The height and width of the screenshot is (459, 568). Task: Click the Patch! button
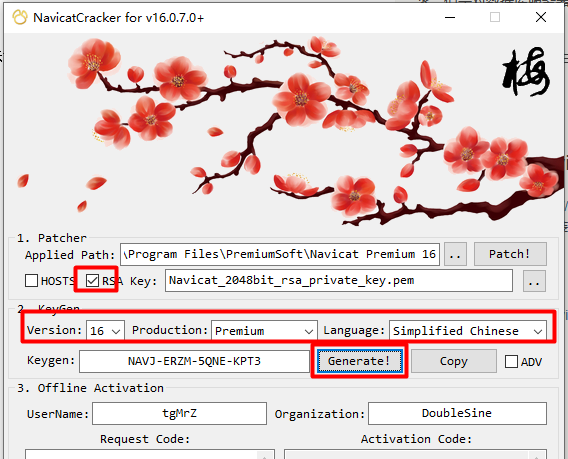click(510, 254)
